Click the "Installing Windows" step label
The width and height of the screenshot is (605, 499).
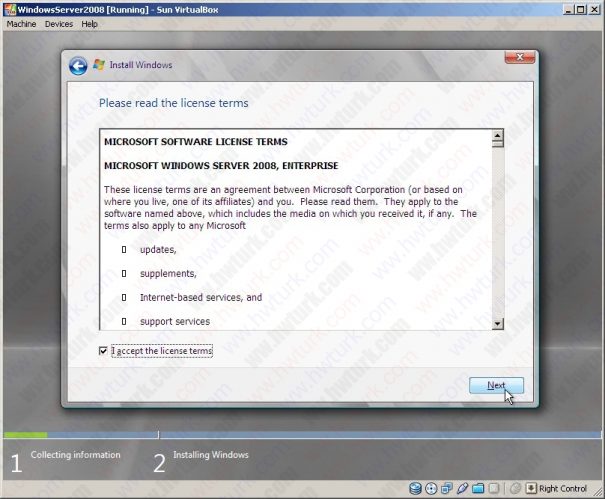click(211, 455)
